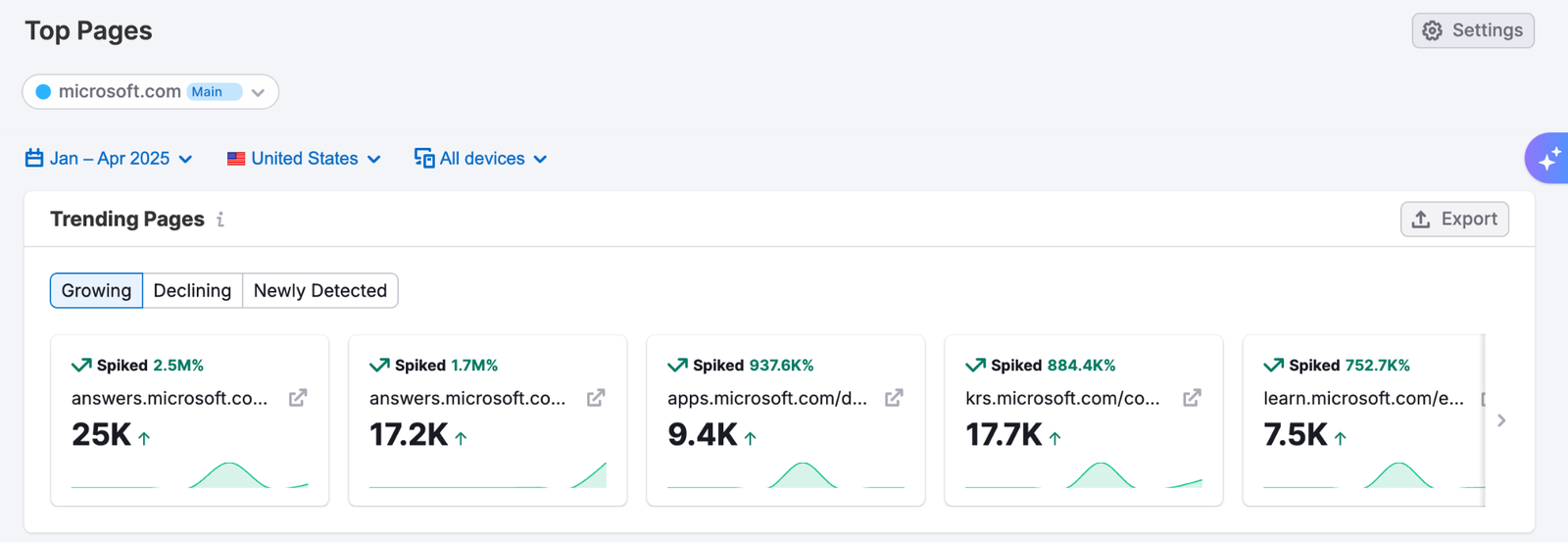Click the sparkline chart on the 9.4K card
This screenshot has width=1568, height=543.
786,474
